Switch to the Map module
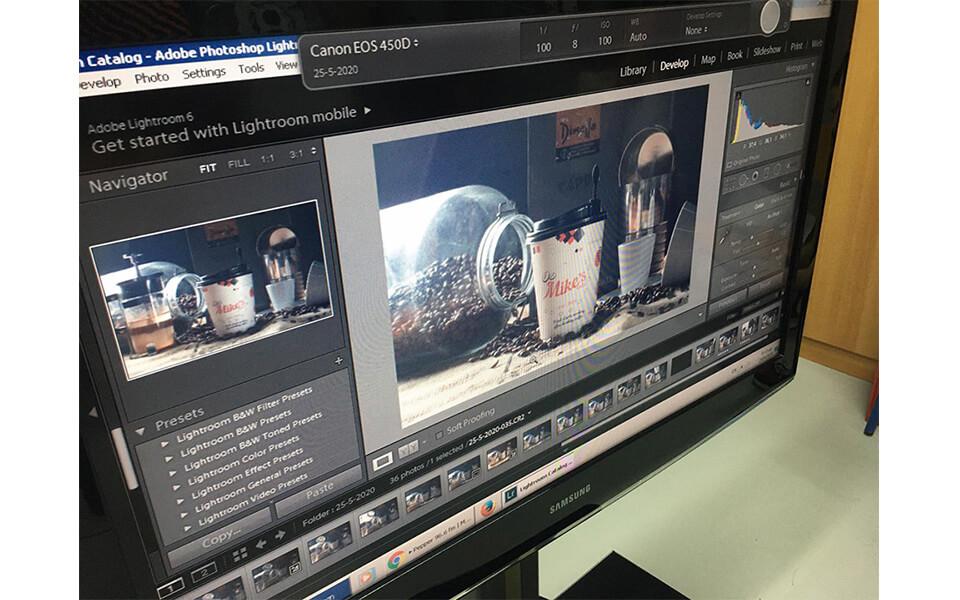The image size is (960, 600). pyautogui.click(x=708, y=60)
